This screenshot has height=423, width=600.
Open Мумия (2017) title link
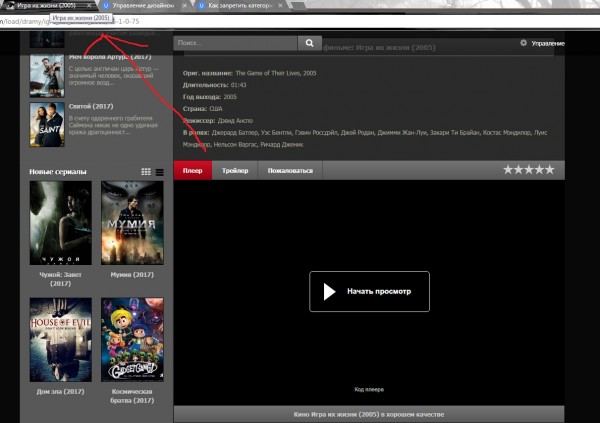point(132,274)
